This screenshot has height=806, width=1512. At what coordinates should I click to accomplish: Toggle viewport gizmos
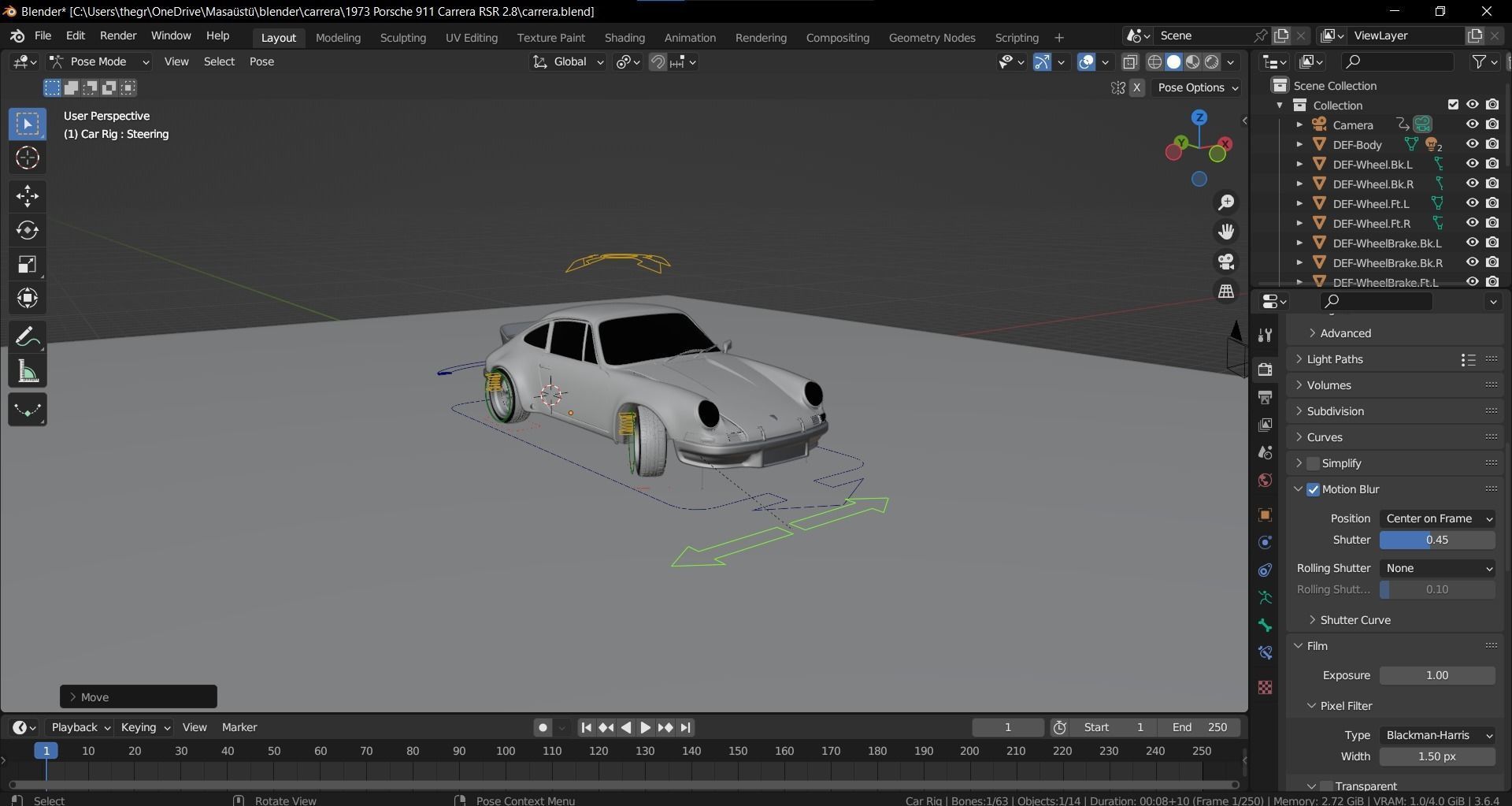pos(1042,62)
